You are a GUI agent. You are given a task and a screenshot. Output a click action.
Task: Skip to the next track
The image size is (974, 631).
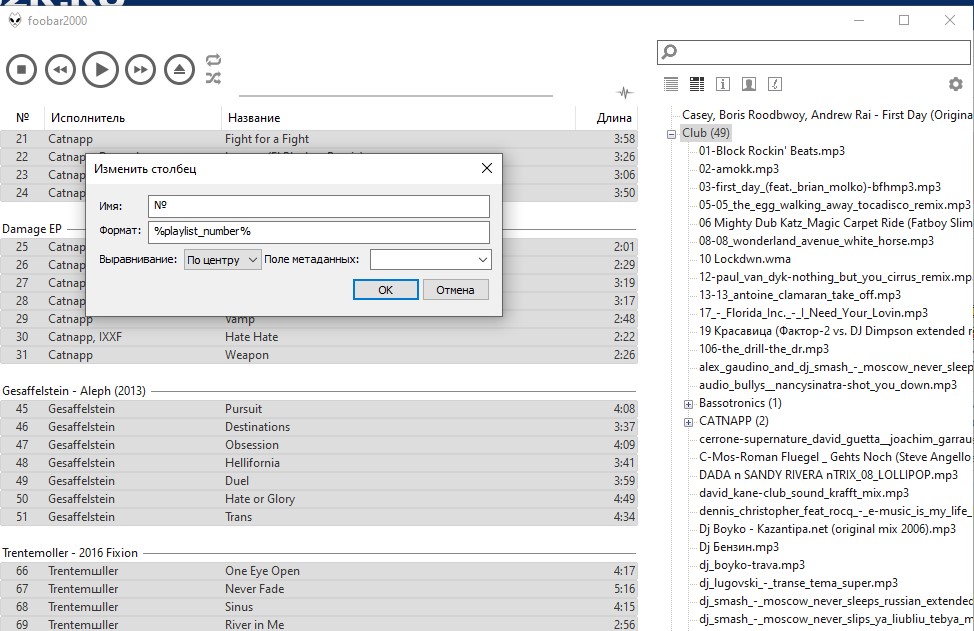(x=140, y=69)
